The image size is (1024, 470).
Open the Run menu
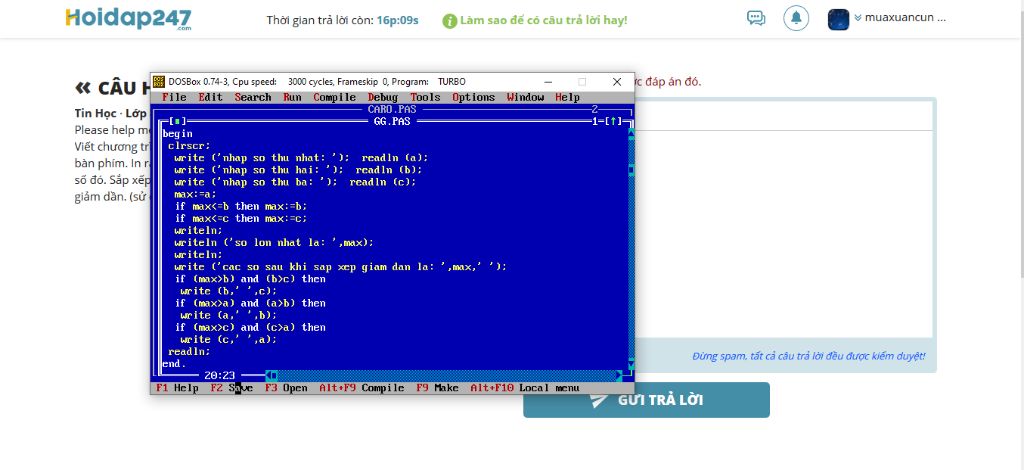coord(292,97)
